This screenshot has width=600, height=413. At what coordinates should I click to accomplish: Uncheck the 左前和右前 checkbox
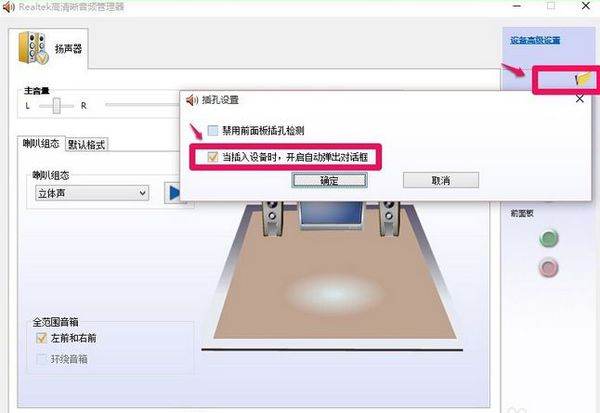(41, 338)
